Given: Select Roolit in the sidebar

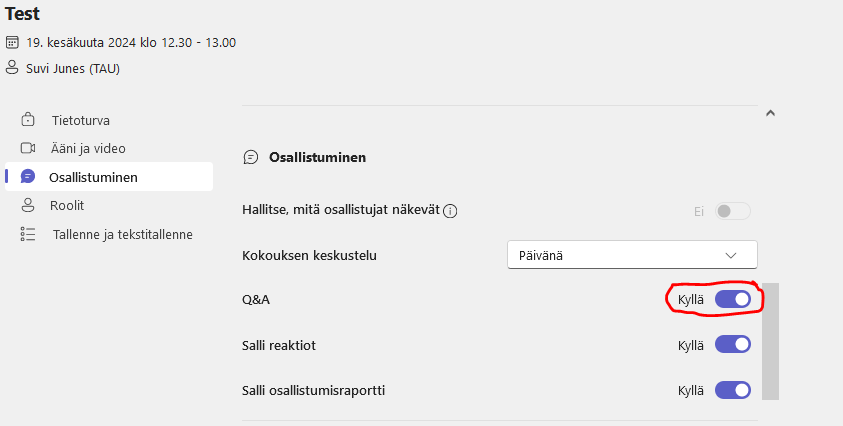Looking at the screenshot, I should 69,205.
